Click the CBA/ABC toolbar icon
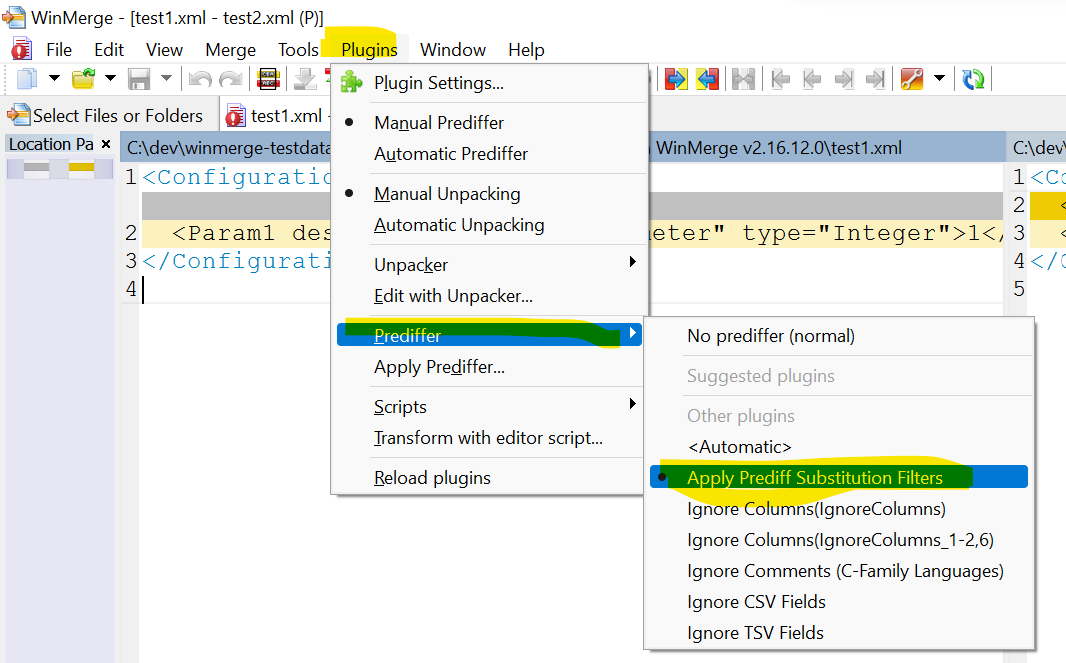 269,79
